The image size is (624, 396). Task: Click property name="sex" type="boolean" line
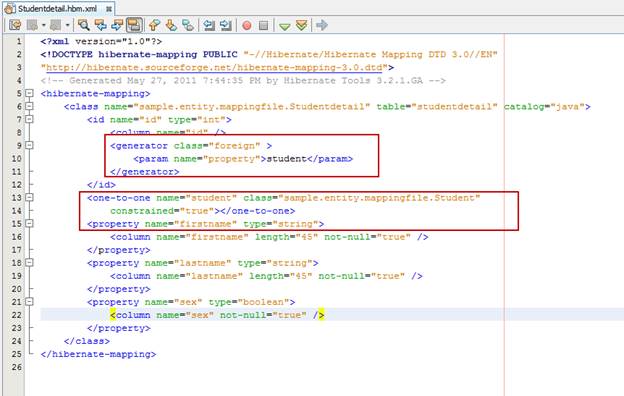191,302
